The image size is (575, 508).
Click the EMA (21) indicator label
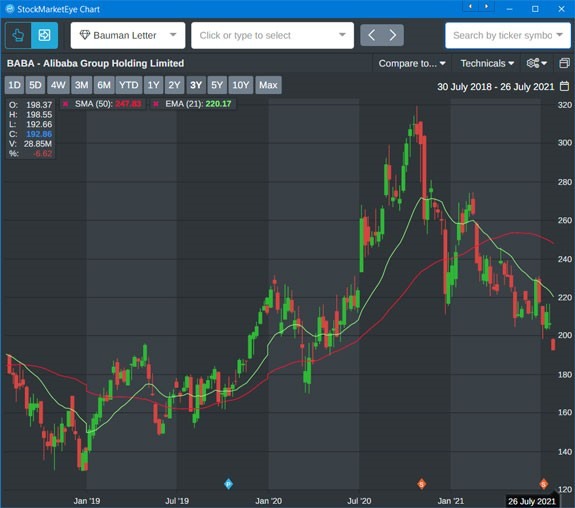tap(184, 104)
